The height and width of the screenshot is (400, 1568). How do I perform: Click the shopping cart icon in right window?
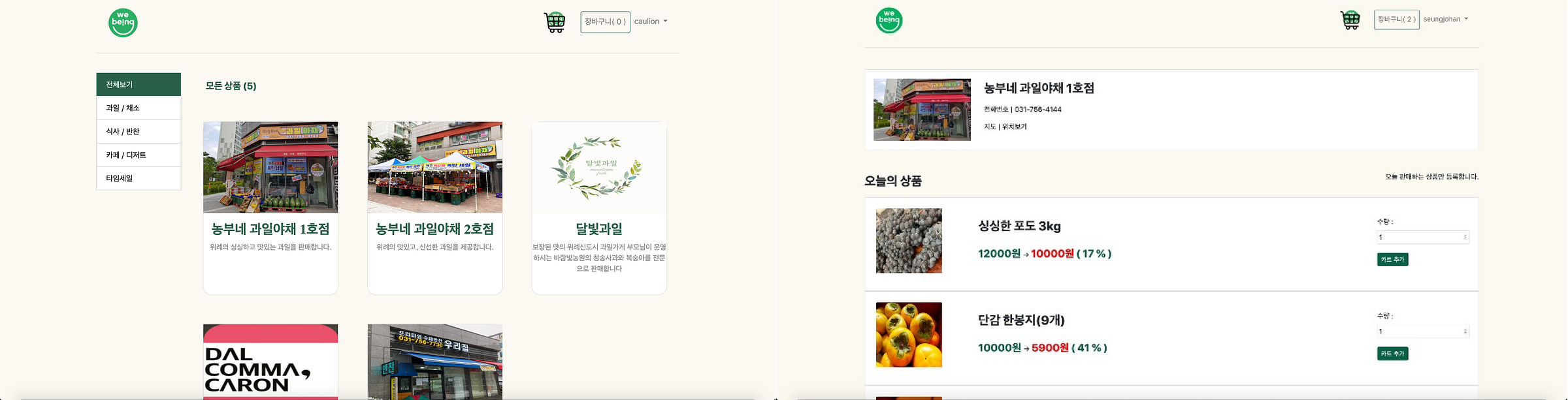click(x=1350, y=20)
